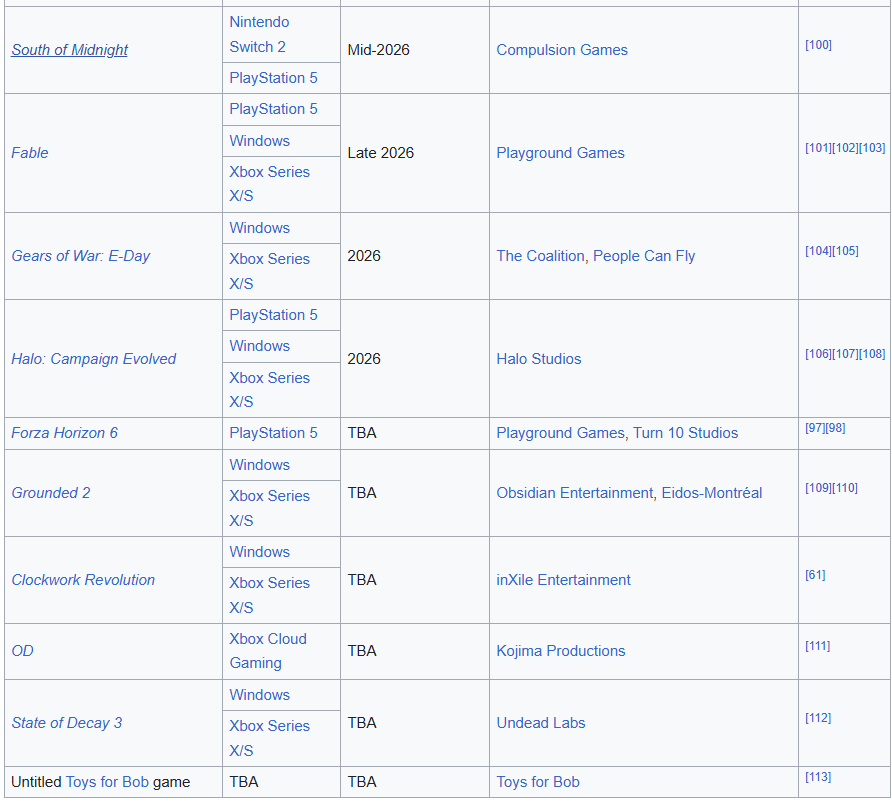Image resolution: width=892 pixels, height=802 pixels.
Task: Open Grounded 2 game link
Action: (51, 493)
